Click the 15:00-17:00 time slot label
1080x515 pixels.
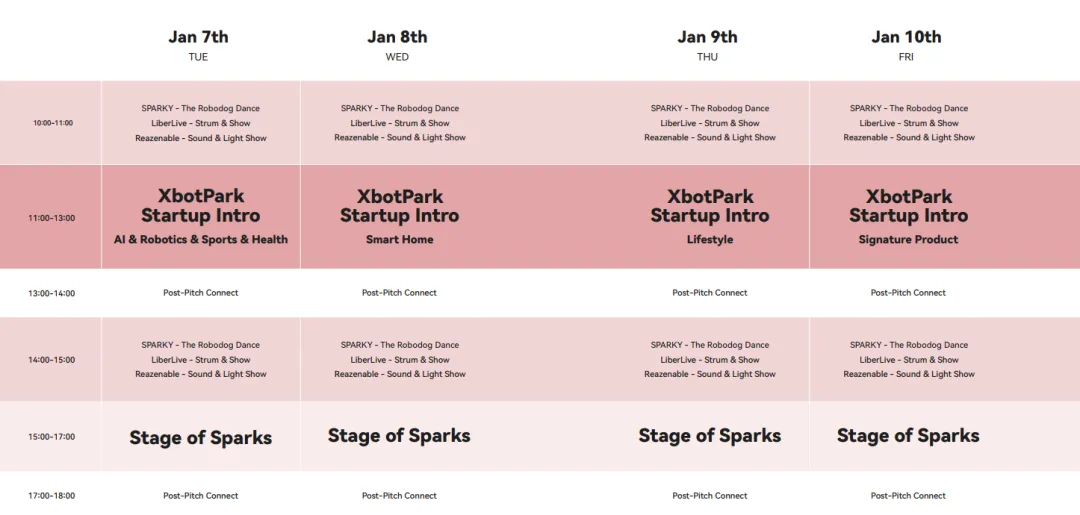pos(51,437)
